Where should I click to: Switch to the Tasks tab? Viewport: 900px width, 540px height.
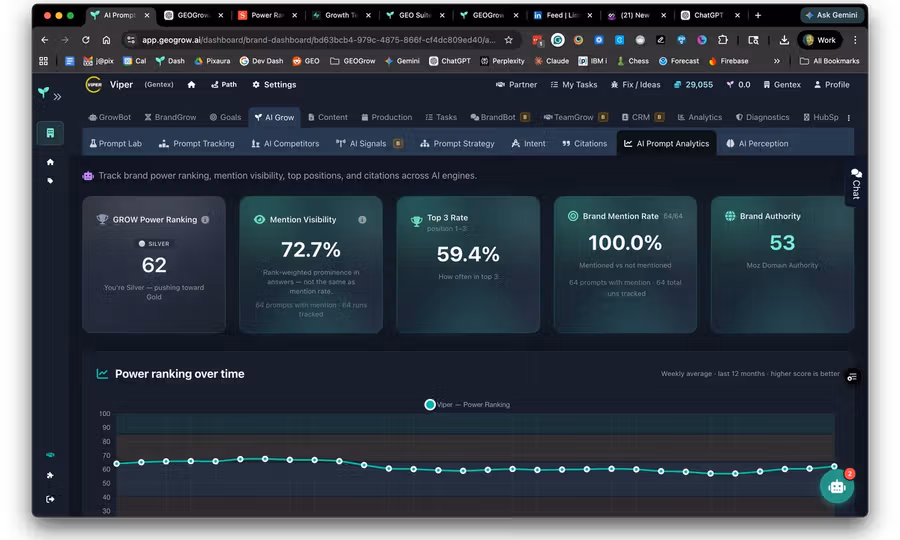(x=441, y=117)
